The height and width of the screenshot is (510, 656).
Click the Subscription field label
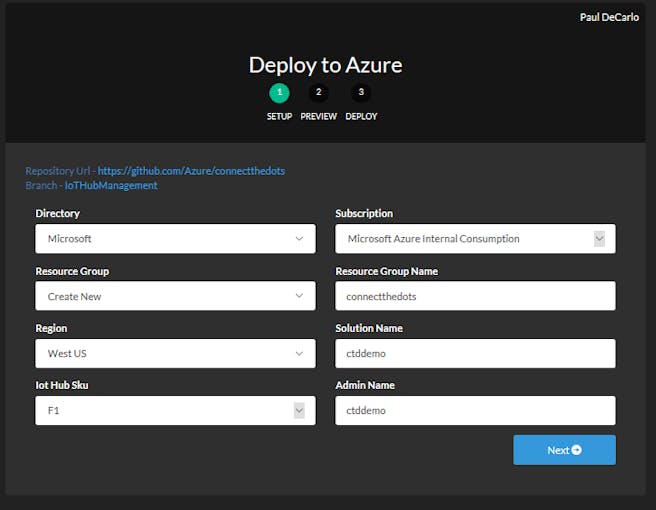pos(364,213)
